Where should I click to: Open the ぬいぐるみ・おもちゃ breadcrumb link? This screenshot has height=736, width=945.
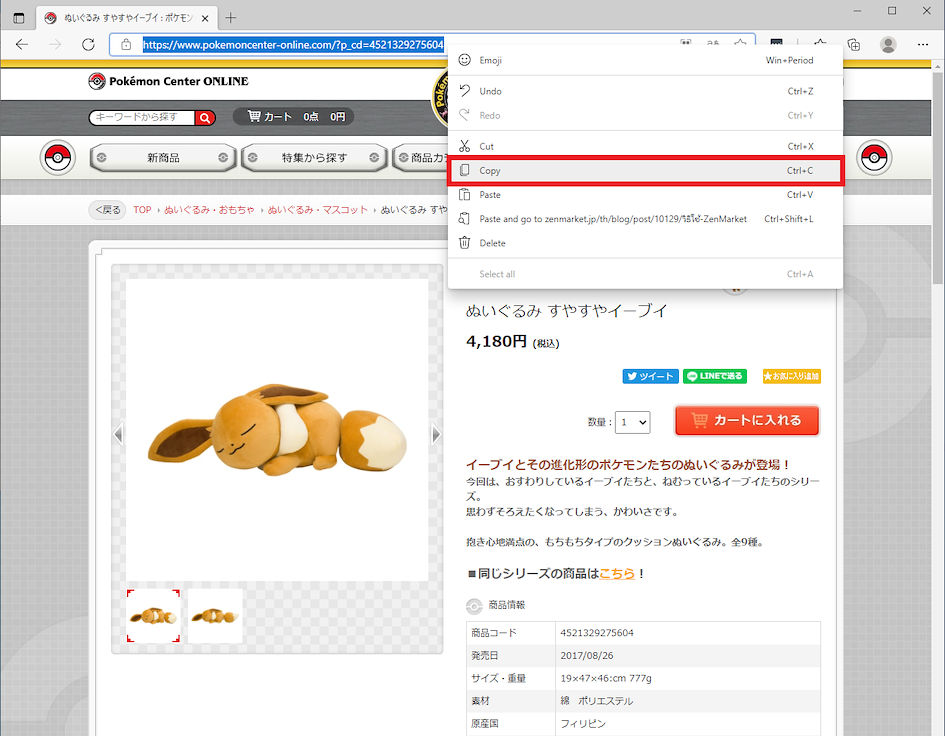209,210
